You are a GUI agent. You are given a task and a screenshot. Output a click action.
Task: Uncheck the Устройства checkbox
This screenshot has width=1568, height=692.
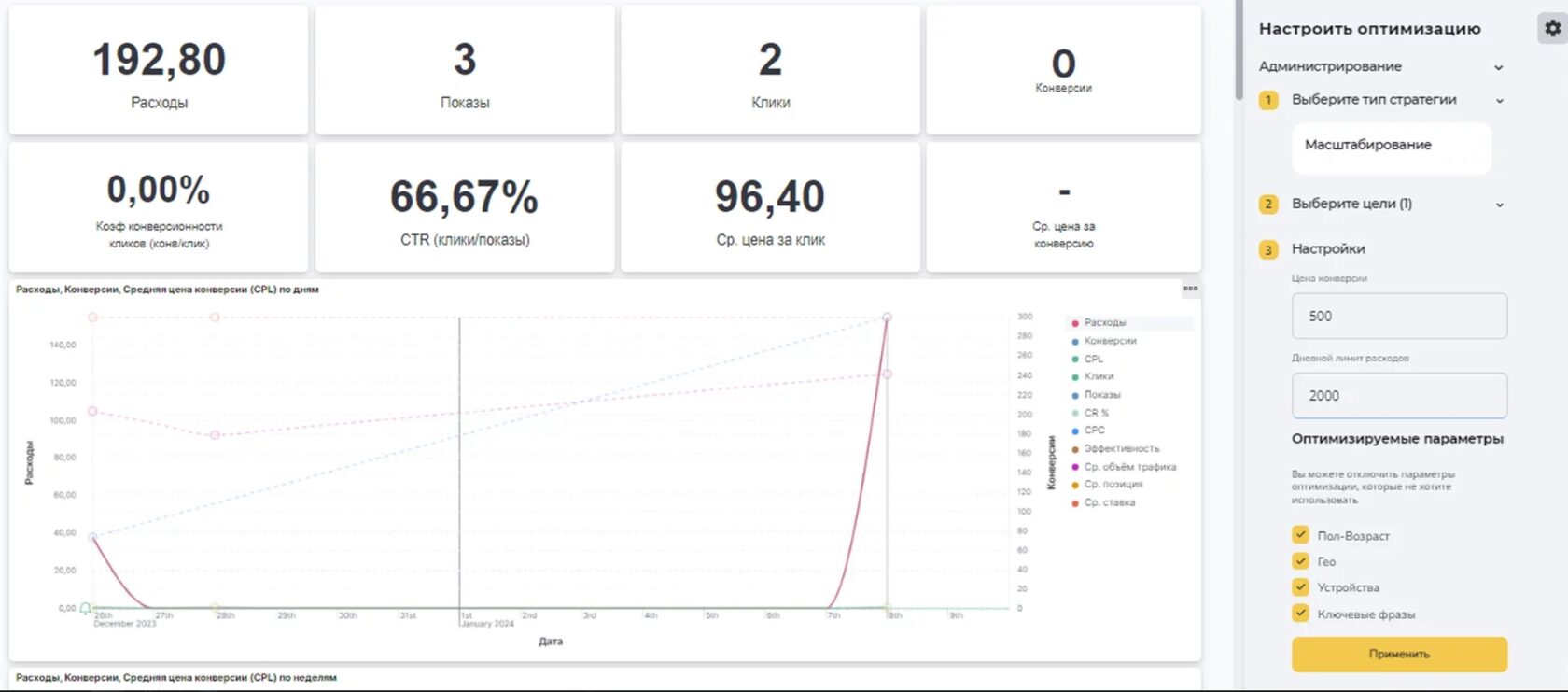[x=1300, y=587]
